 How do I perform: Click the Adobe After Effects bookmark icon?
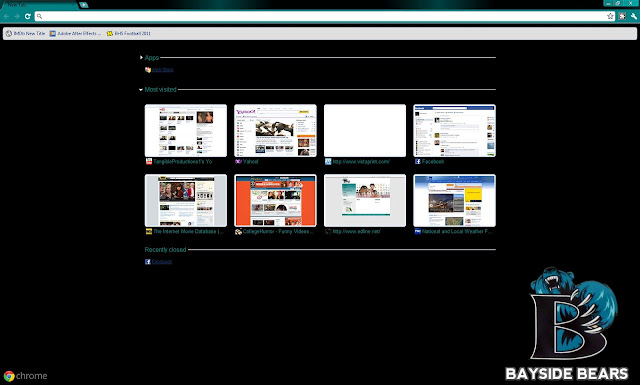click(x=53, y=33)
